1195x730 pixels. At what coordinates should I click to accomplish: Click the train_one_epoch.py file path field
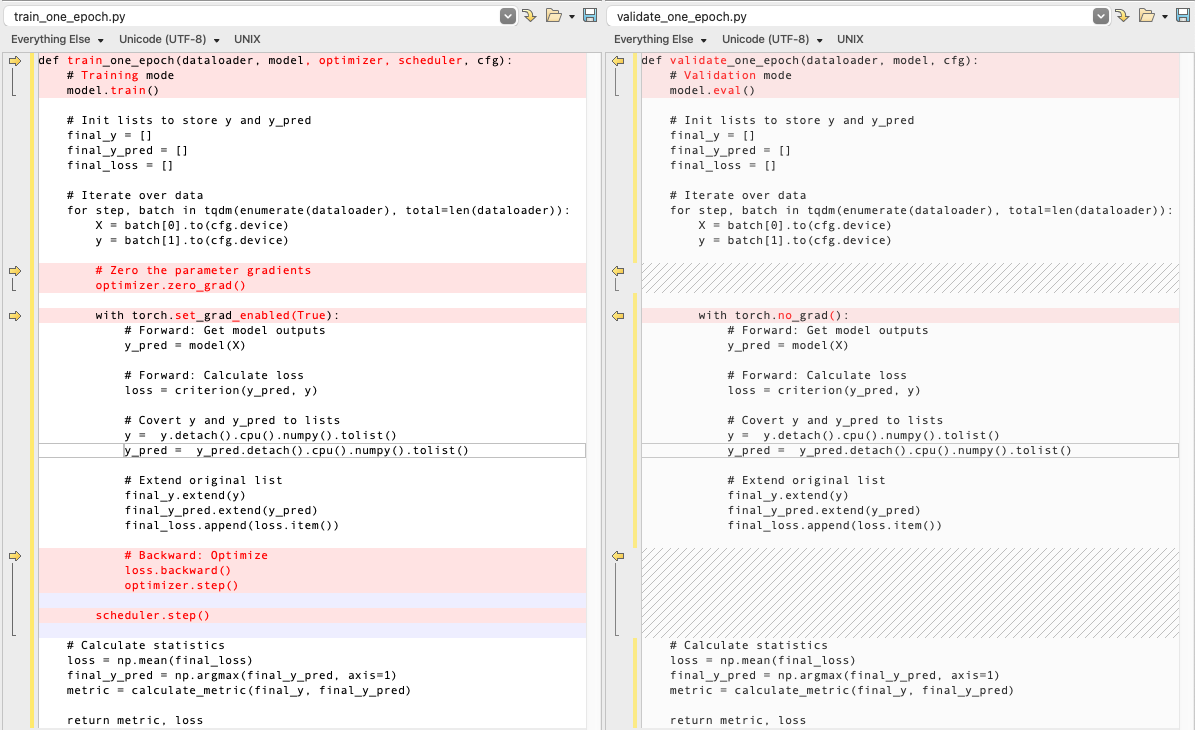coord(250,16)
